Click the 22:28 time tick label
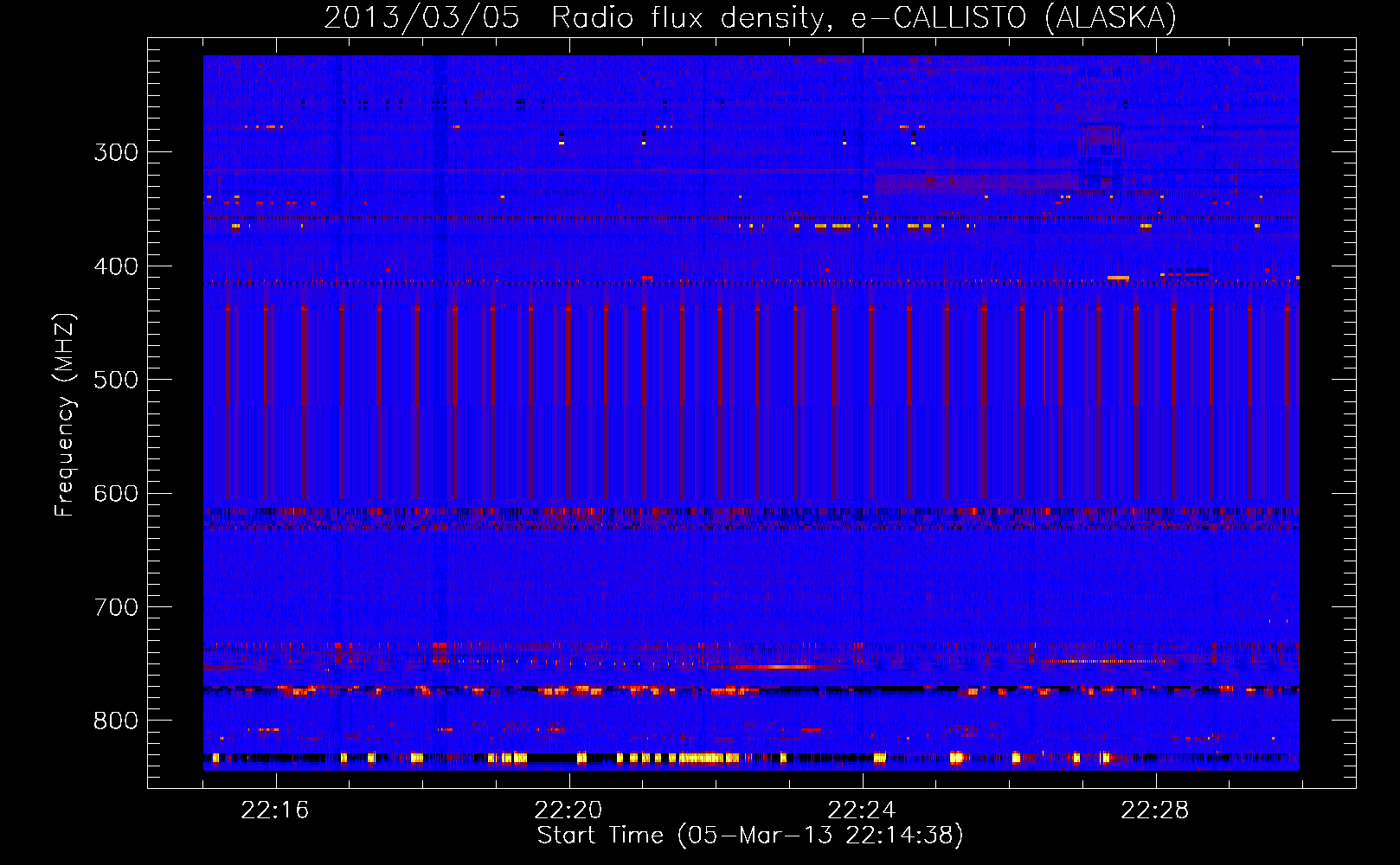The height and width of the screenshot is (865, 1400). coord(1155,811)
